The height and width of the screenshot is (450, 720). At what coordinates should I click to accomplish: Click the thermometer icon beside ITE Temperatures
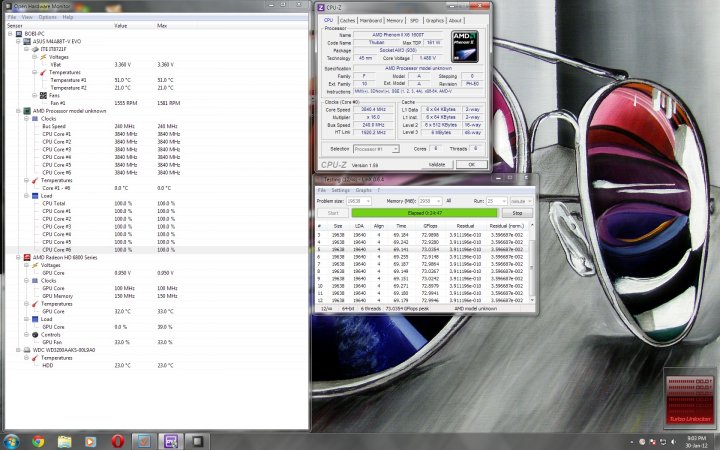(x=43, y=73)
